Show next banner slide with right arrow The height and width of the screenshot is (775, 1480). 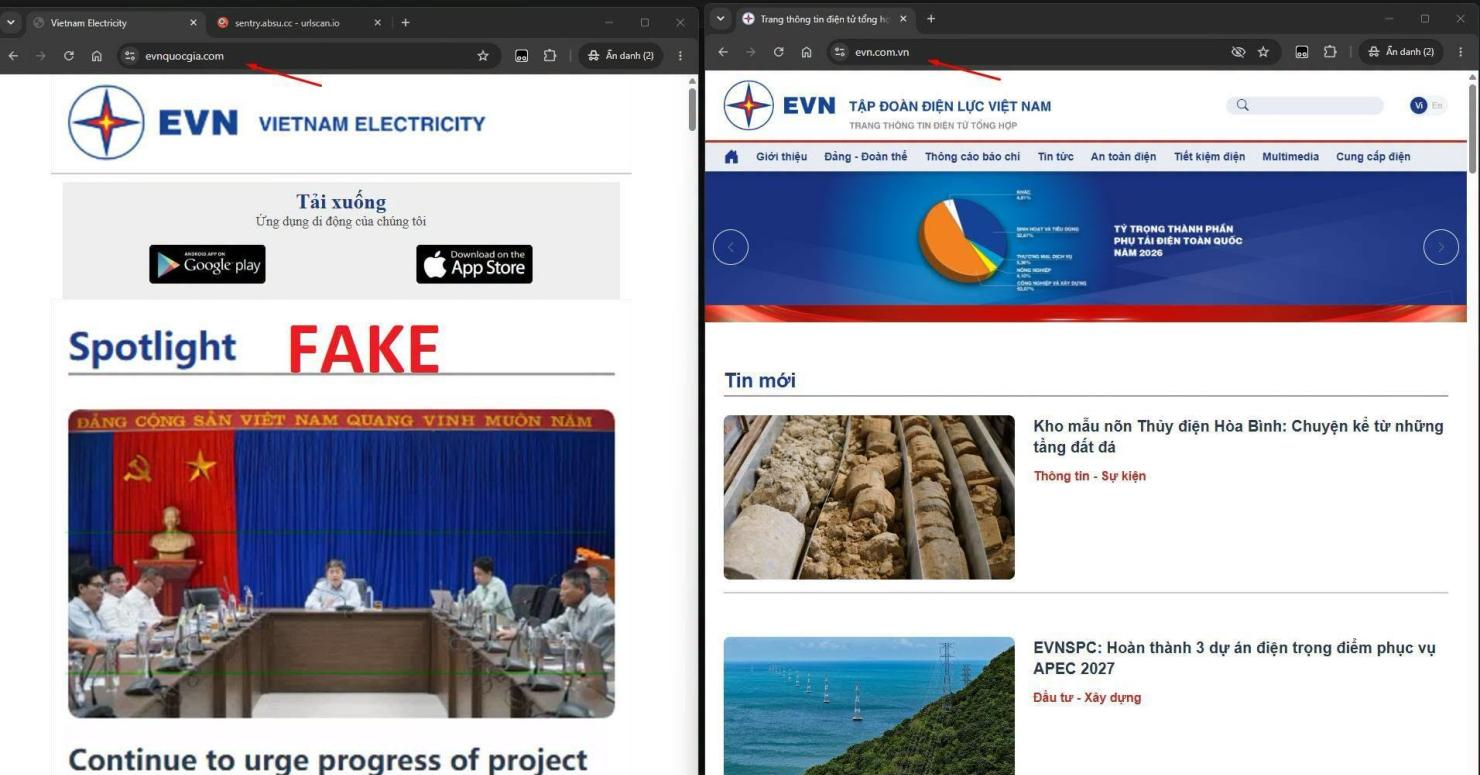pos(1440,247)
